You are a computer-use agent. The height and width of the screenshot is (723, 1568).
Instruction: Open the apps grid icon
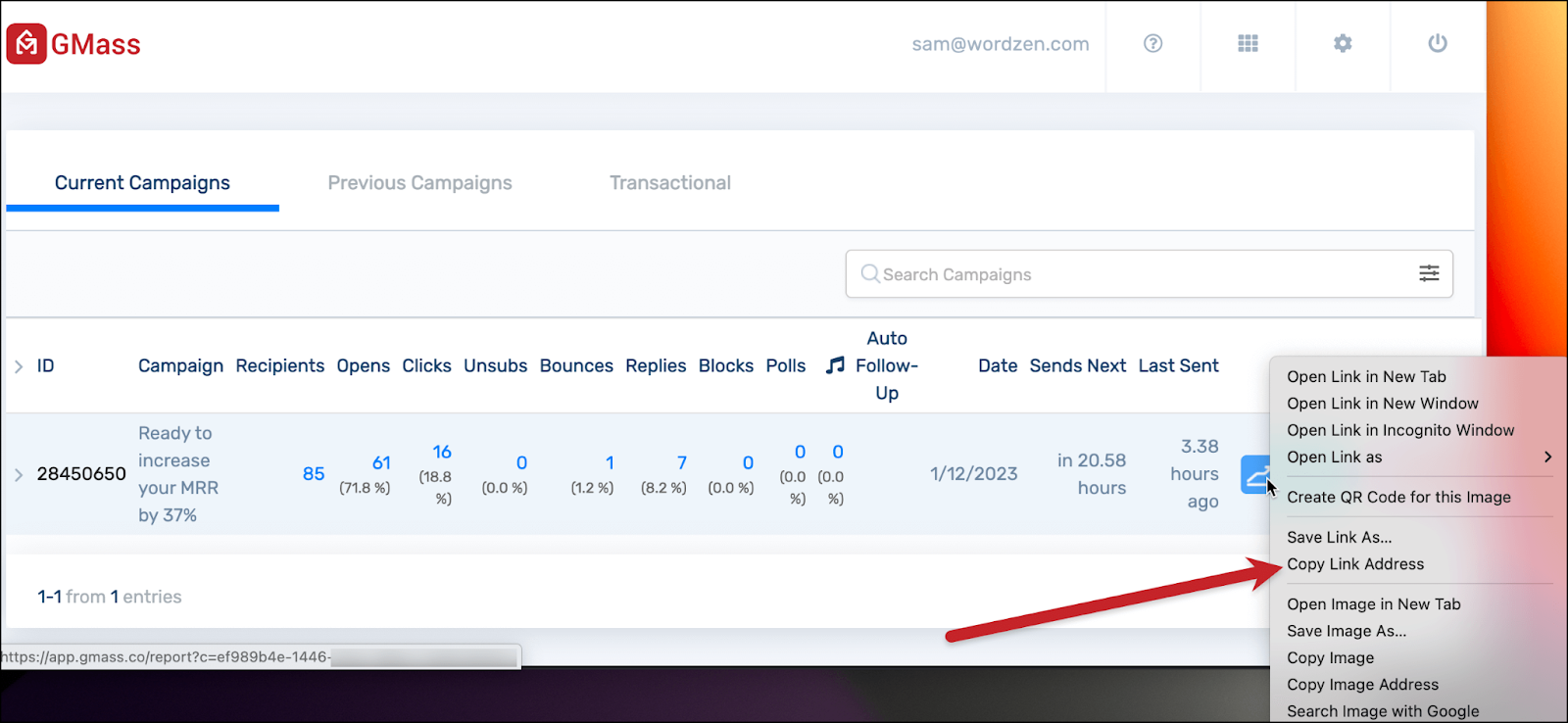(1248, 43)
